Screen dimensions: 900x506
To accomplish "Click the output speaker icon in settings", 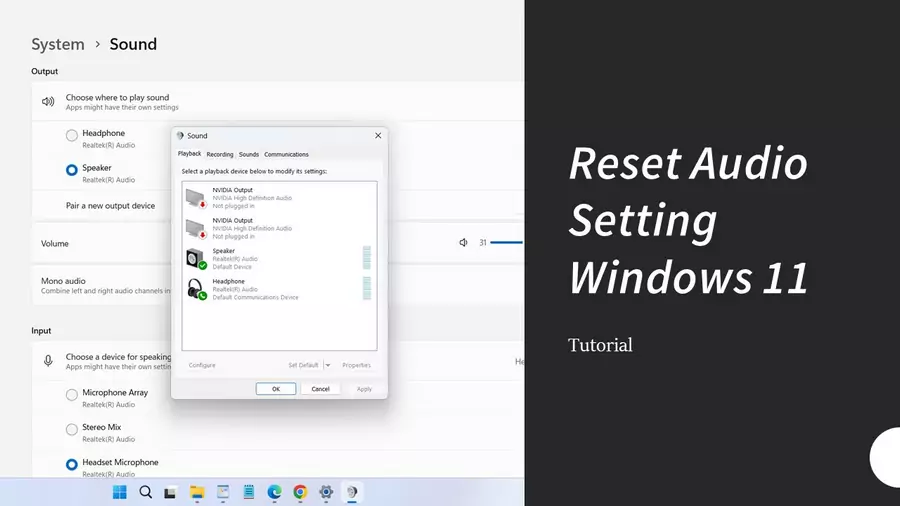I will [x=48, y=102].
